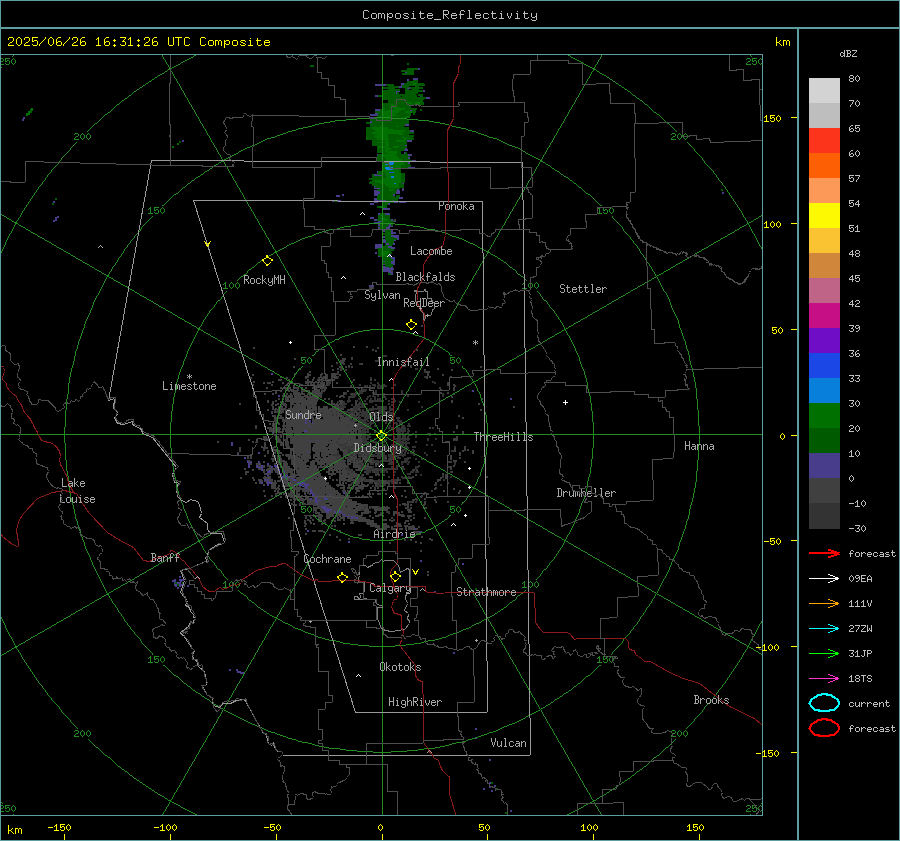Click the blue 36-33 dBZ color swatch
This screenshot has width=900, height=841.
[824, 366]
